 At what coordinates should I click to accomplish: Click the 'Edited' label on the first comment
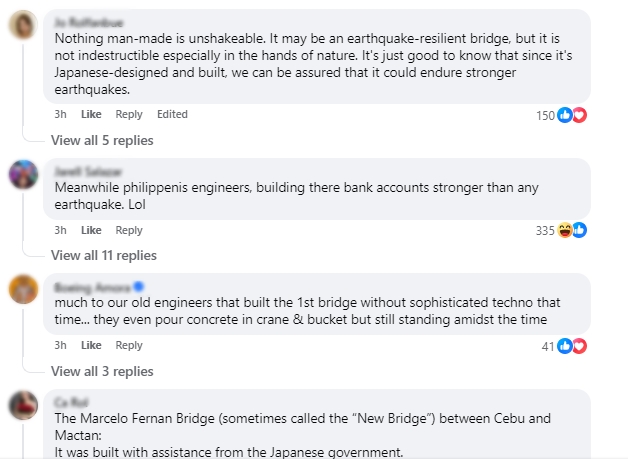[x=172, y=115]
